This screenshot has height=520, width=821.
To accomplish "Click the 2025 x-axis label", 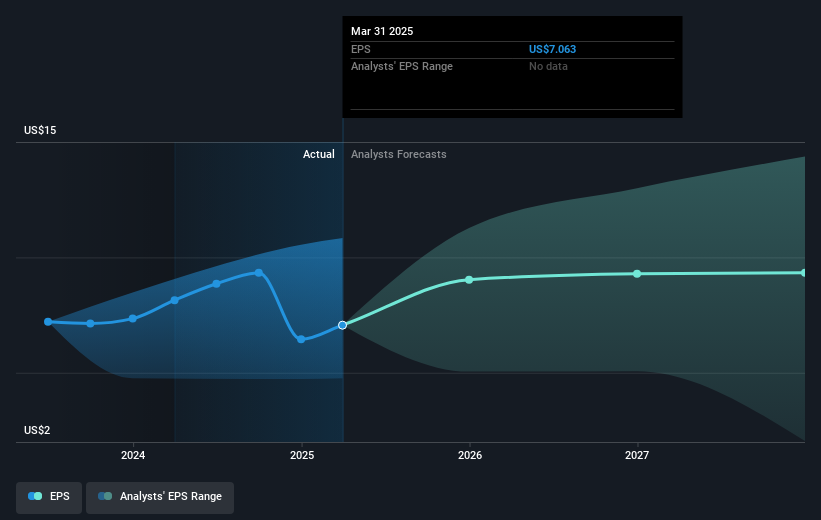I will tap(302, 455).
